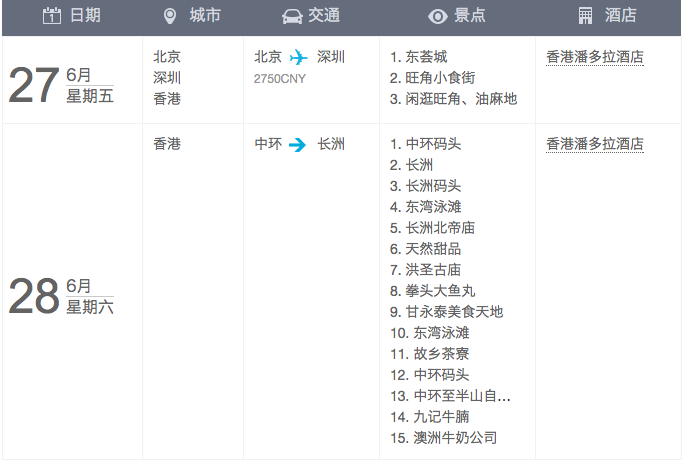Image resolution: width=682 pixels, height=460 pixels.
Task: Open 香港潘多拉酒店 link in June 28 row
Action: [x=595, y=144]
